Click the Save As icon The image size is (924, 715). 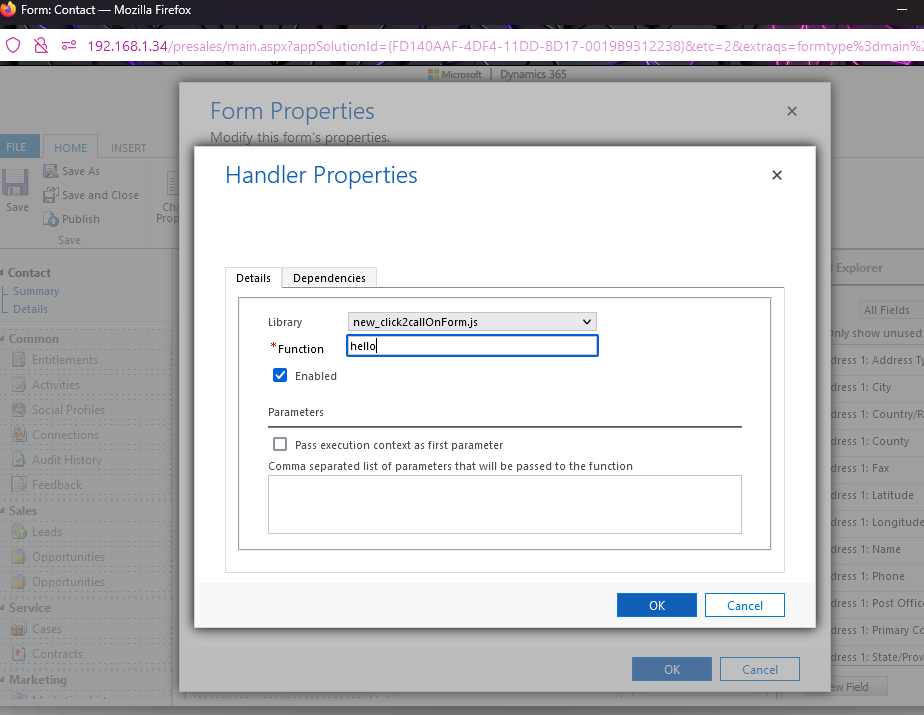(52, 171)
